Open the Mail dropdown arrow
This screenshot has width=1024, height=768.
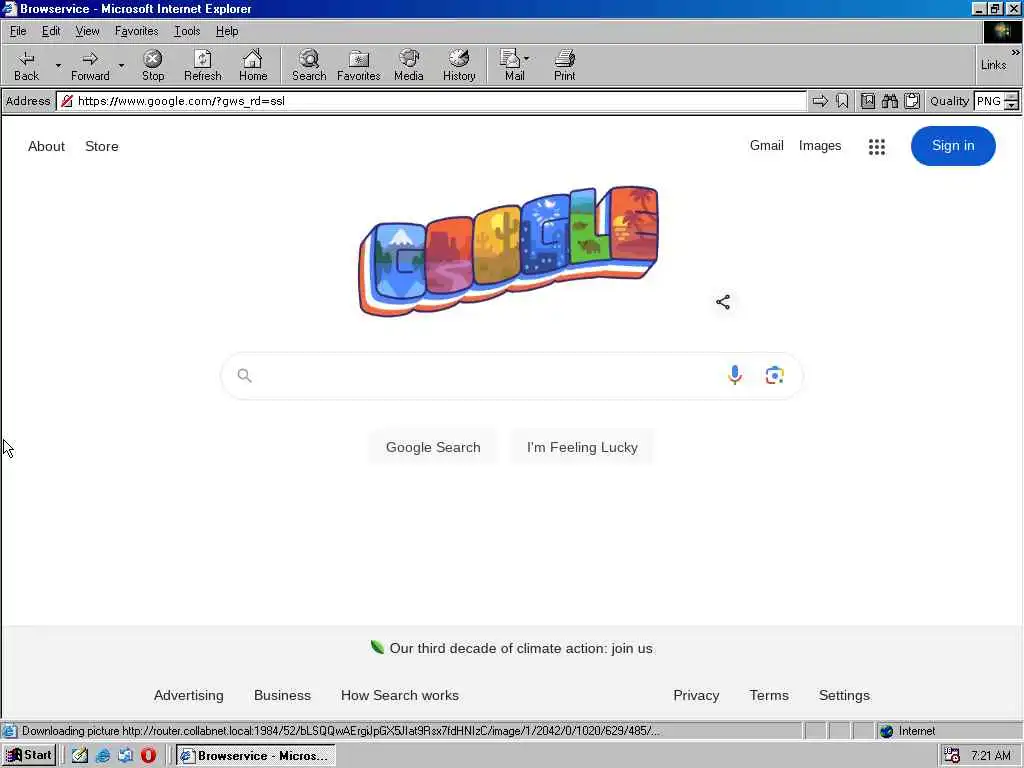pyautogui.click(x=526, y=59)
